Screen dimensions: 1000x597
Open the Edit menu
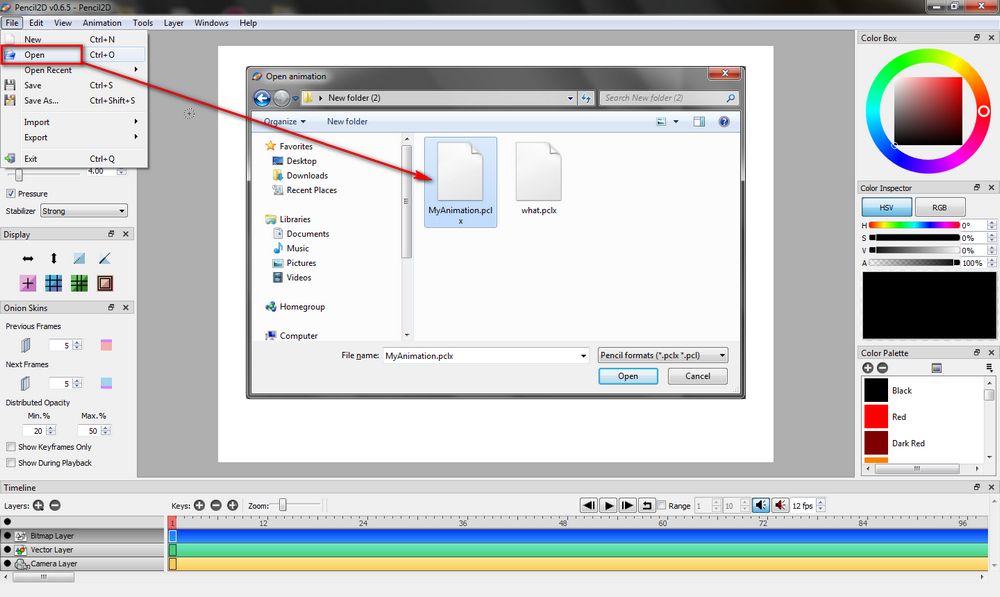click(36, 23)
